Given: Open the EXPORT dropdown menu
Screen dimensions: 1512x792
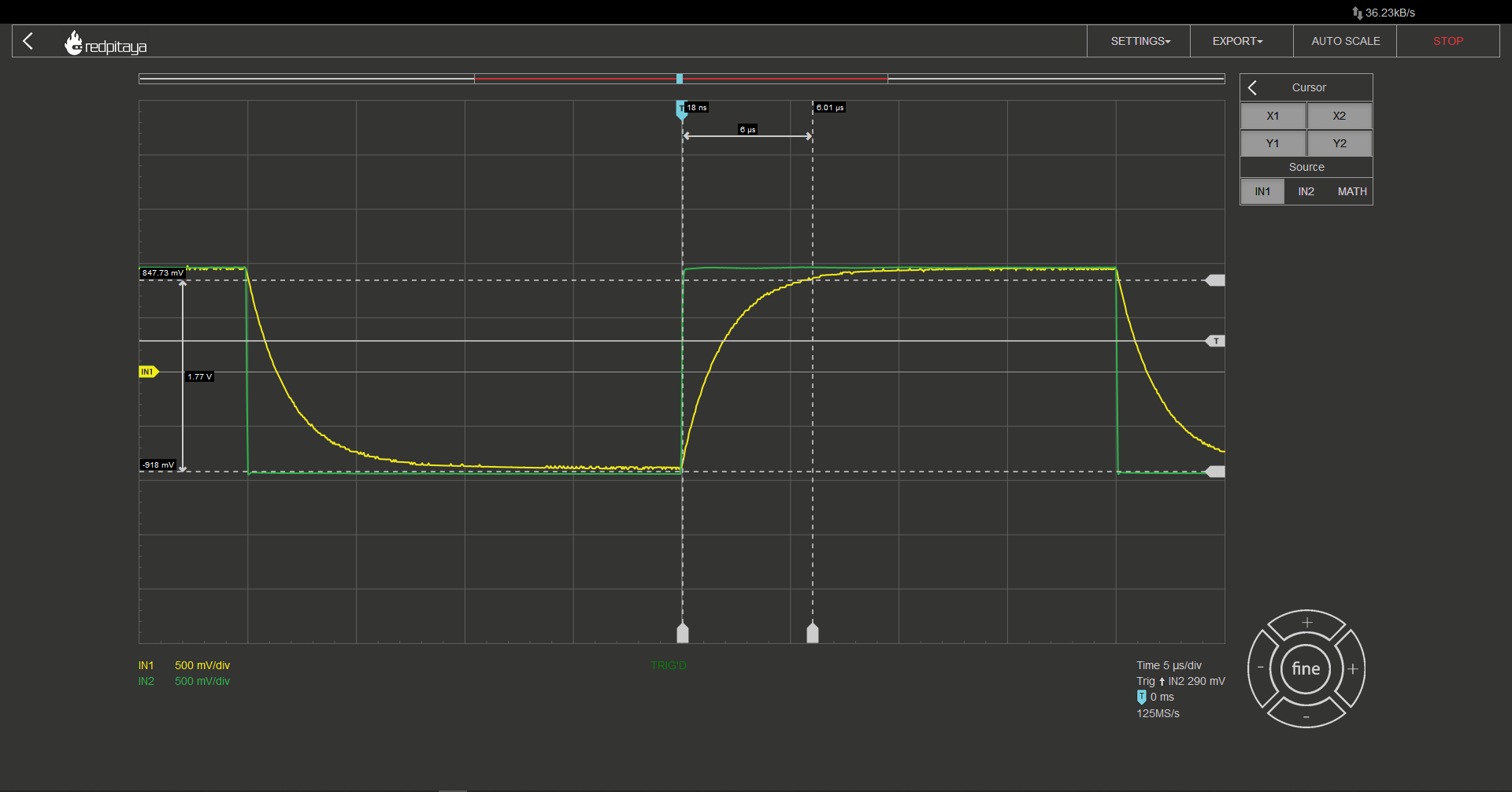Looking at the screenshot, I should click(x=1242, y=41).
